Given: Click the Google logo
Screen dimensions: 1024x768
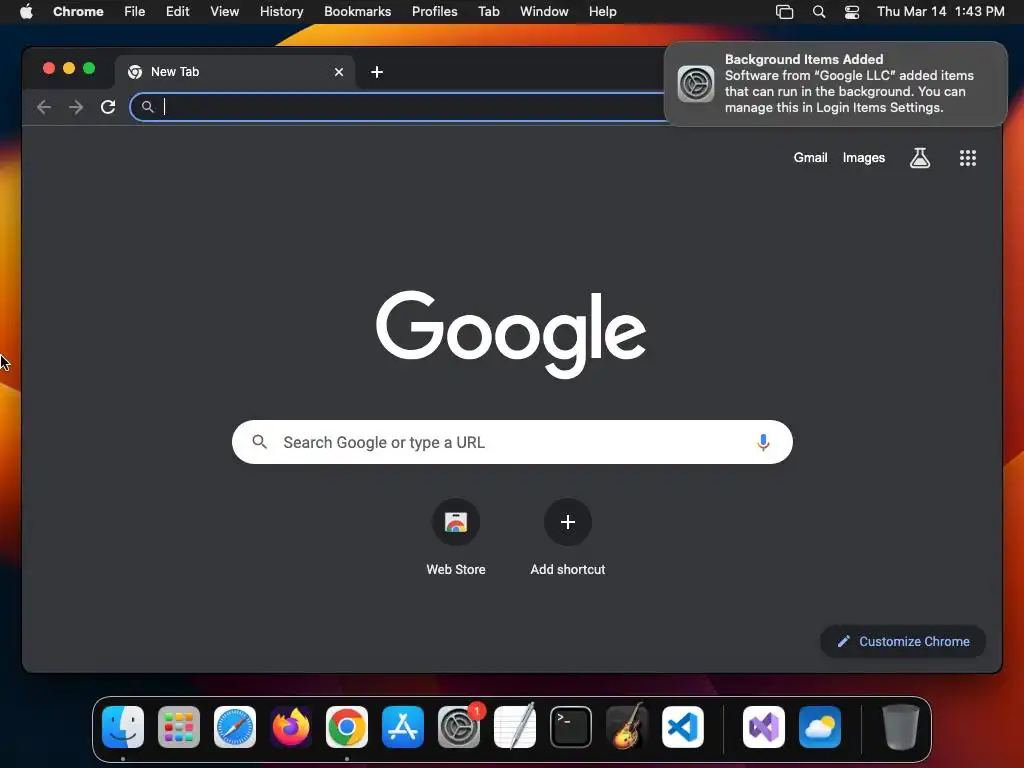Looking at the screenshot, I should (x=511, y=334).
